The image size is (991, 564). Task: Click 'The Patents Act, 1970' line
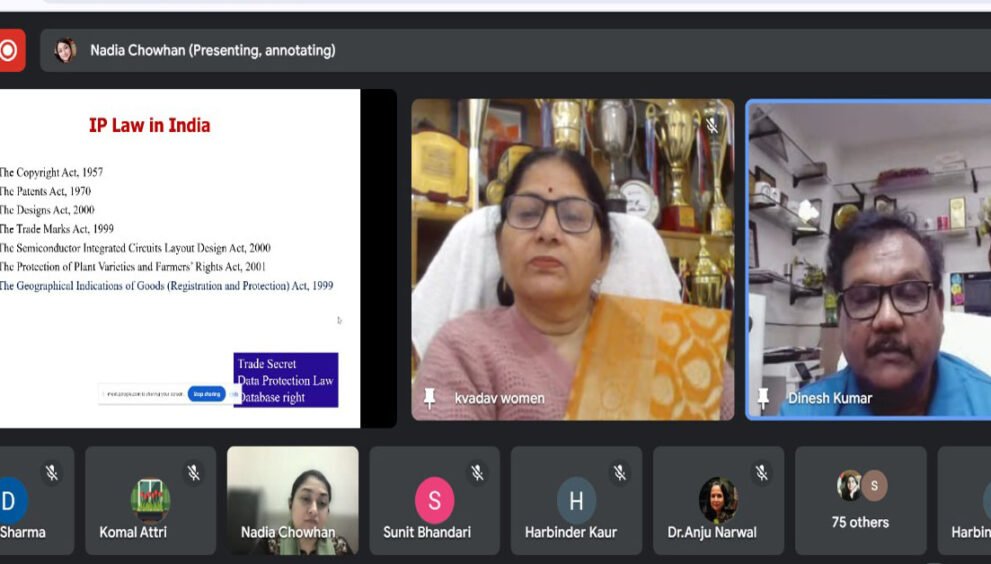[x=46, y=191]
